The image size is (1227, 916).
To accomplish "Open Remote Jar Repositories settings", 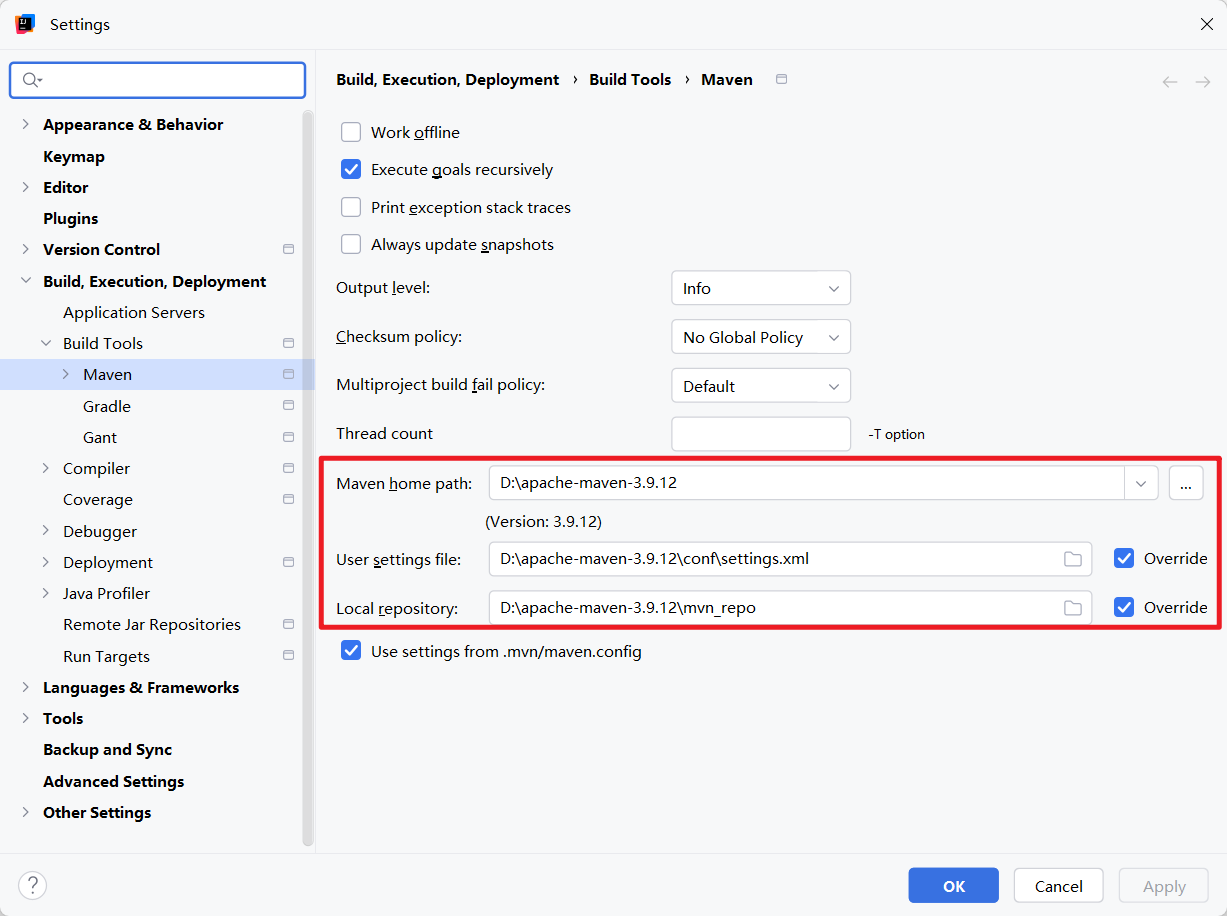I will (x=152, y=624).
